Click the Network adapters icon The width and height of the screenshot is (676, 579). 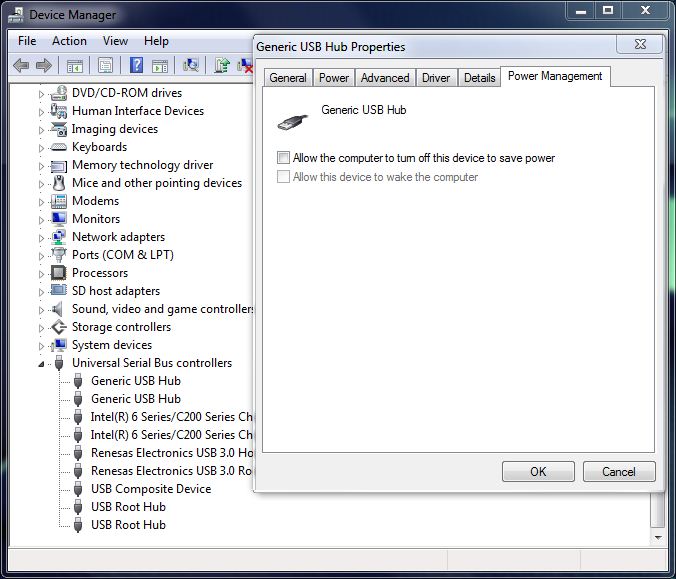[59, 237]
